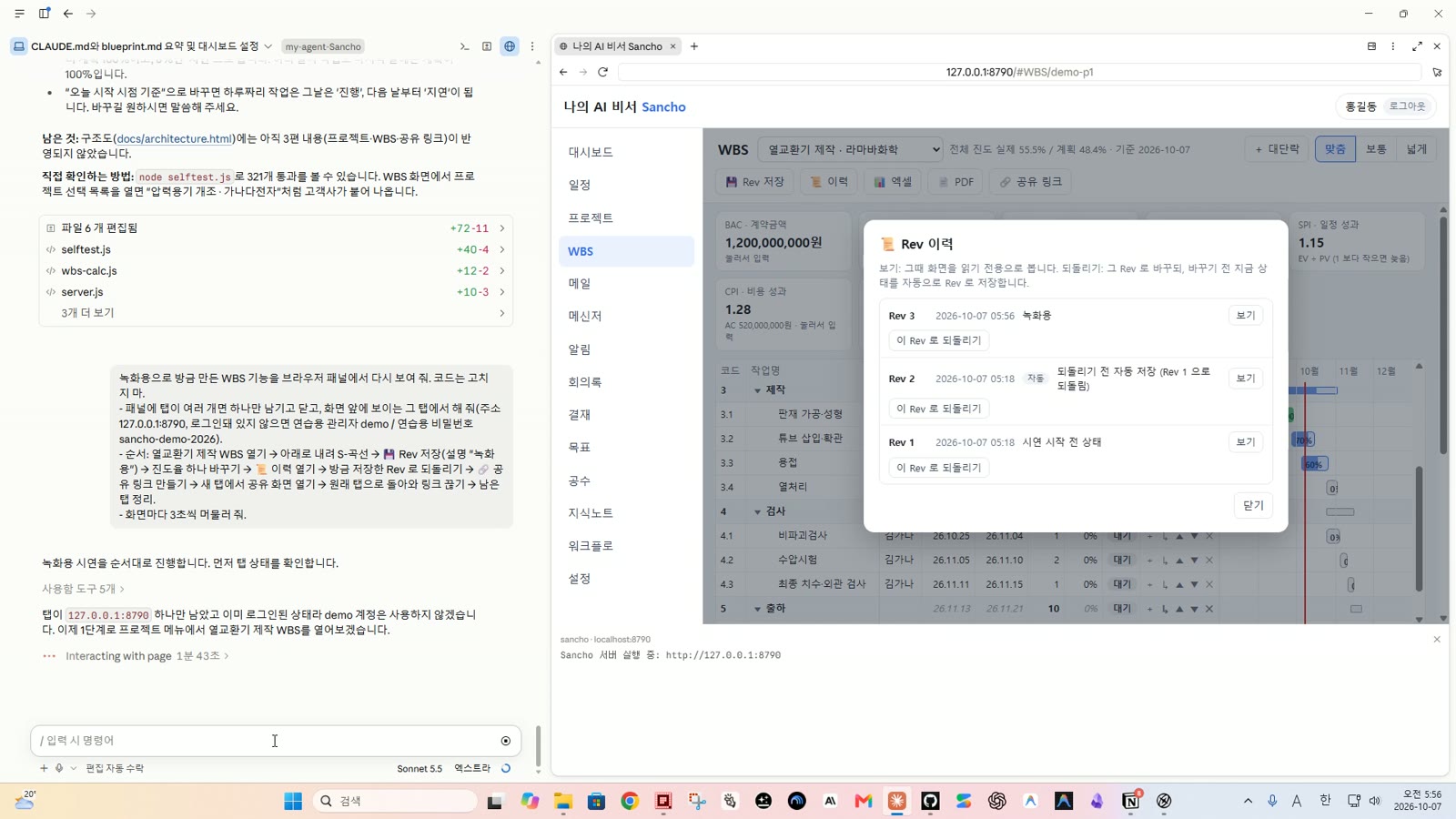
Task: Open the browser panel three-dot menu
Action: [x=1393, y=46]
